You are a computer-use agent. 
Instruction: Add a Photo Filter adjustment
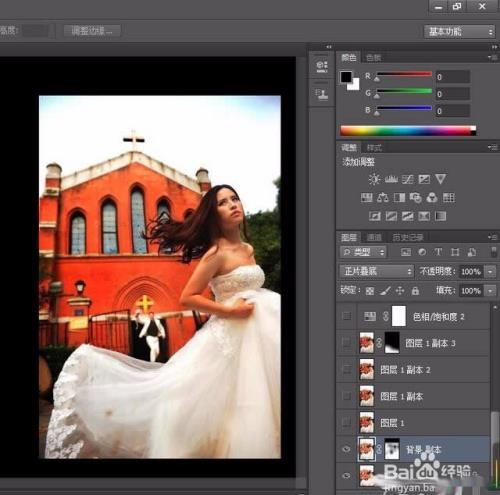415,198
